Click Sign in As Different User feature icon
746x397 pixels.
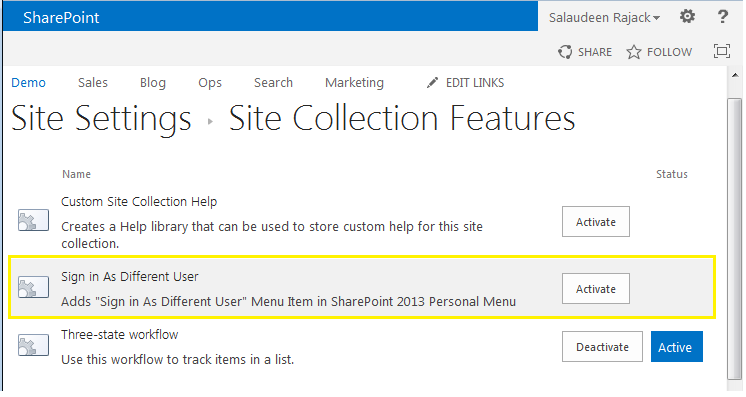click(x=33, y=288)
